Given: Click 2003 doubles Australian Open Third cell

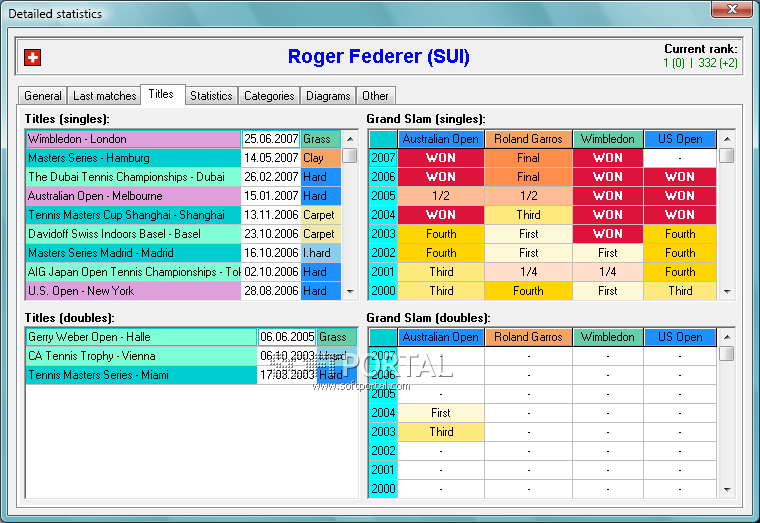Looking at the screenshot, I should [441, 432].
